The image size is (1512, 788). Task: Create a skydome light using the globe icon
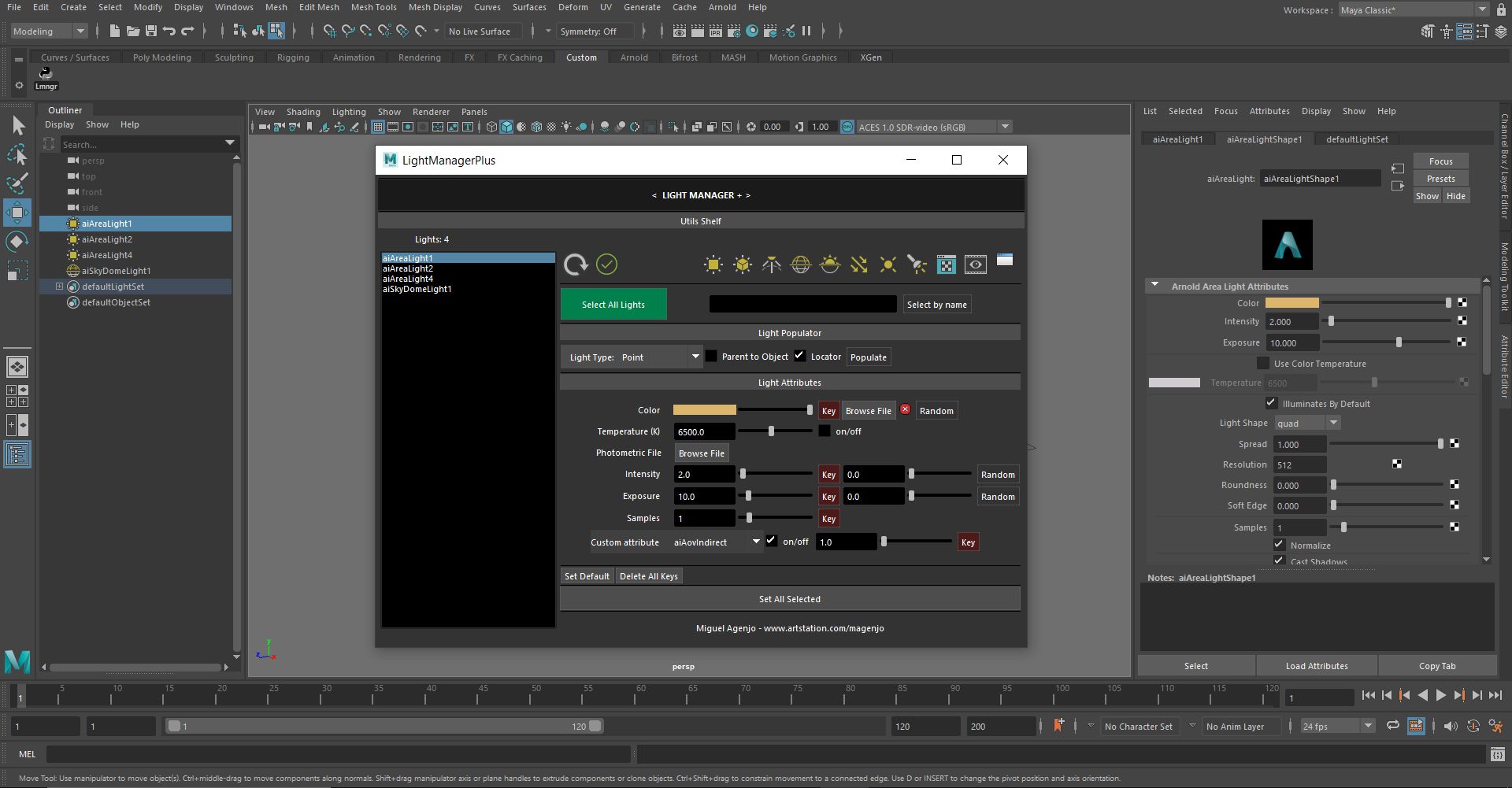[801, 265]
